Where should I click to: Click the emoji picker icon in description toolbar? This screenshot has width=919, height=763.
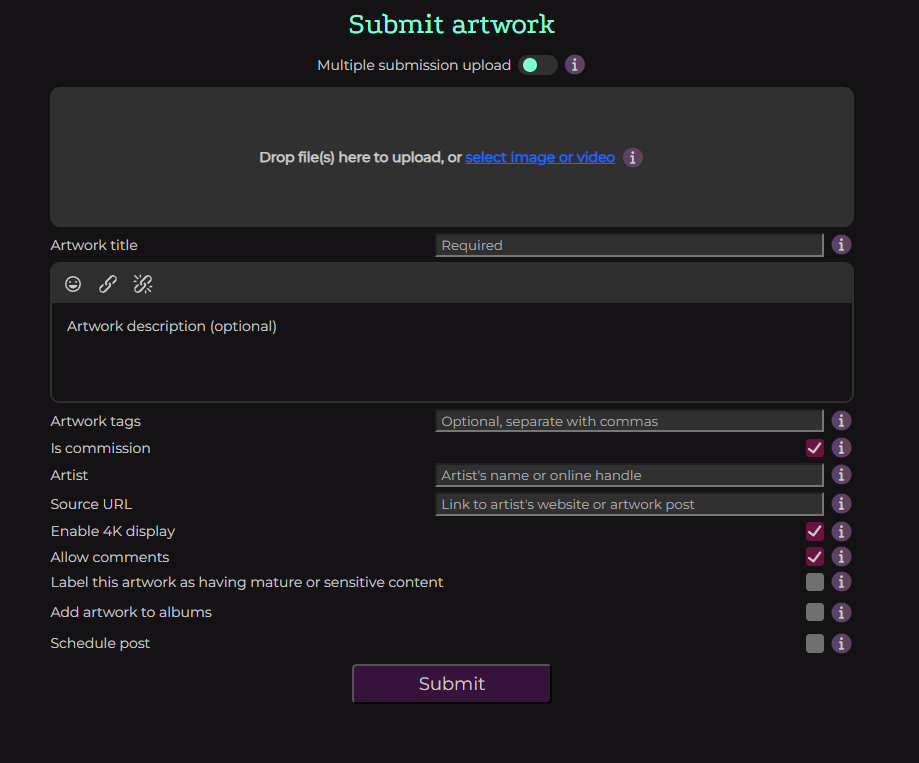click(x=73, y=284)
